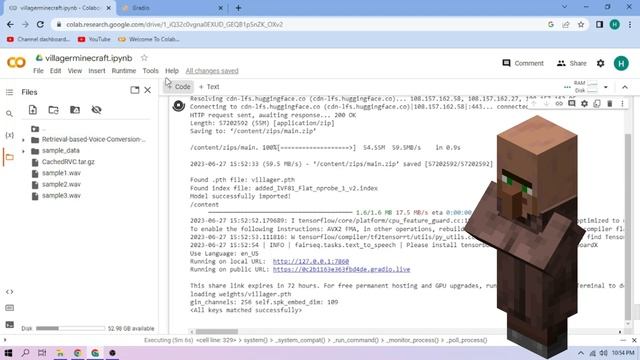Copy link to cell icon
The width and height of the screenshot is (640, 360).
coord(559,104)
